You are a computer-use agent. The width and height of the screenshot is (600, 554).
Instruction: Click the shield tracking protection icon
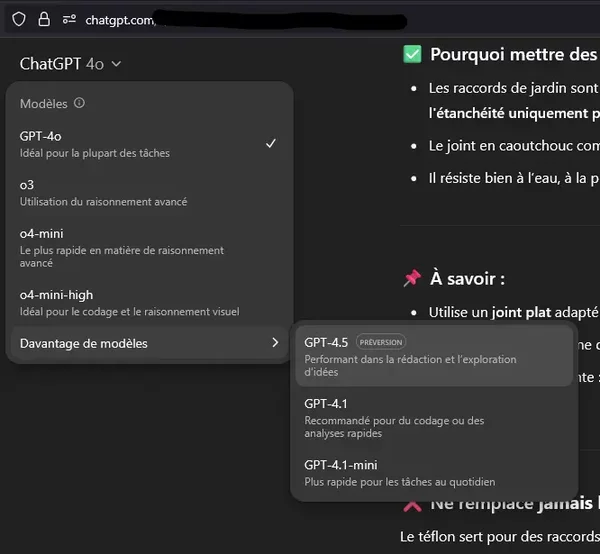19,19
